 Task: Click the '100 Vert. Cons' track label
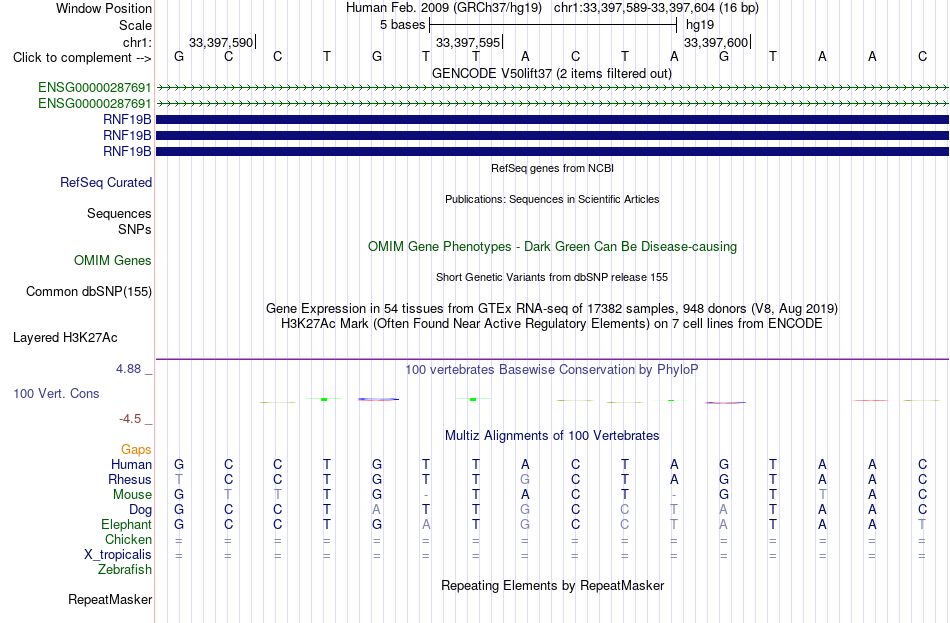[56, 393]
